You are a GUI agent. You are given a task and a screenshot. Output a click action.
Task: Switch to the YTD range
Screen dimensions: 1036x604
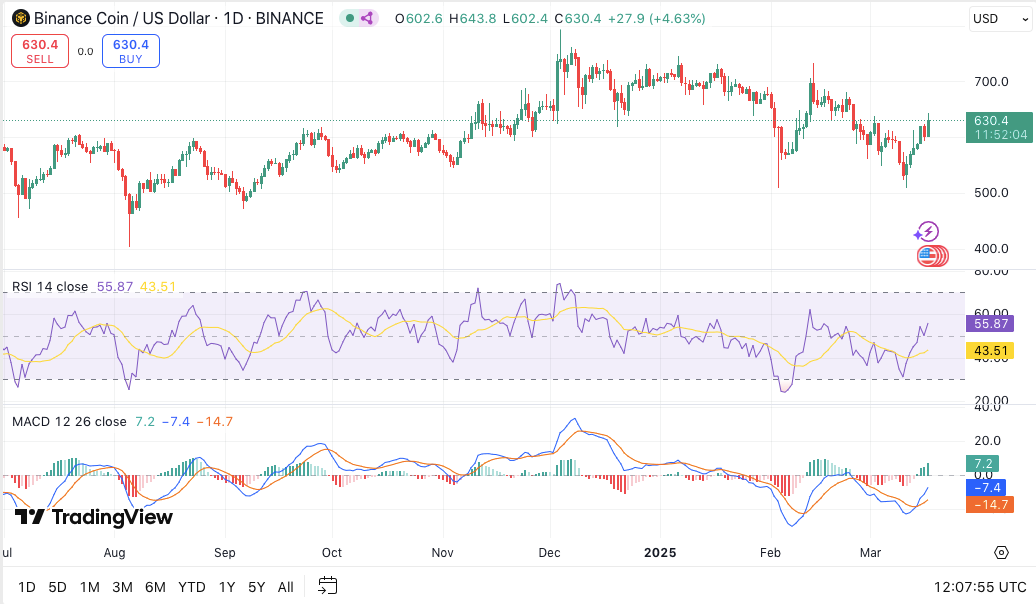click(191, 587)
